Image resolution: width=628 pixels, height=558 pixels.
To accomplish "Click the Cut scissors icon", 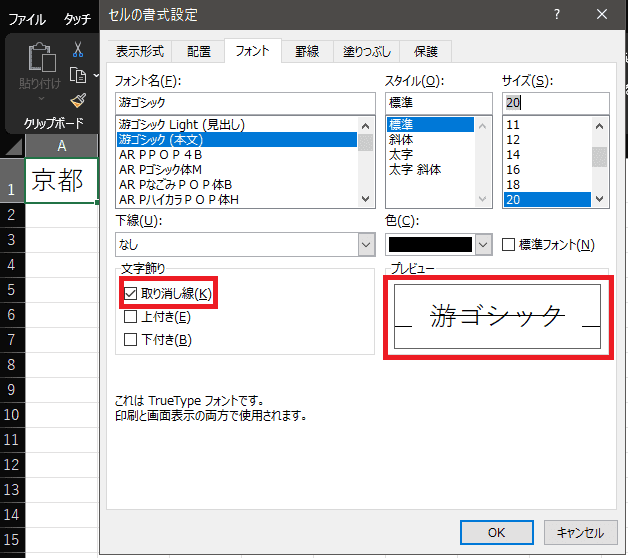I will (78, 50).
